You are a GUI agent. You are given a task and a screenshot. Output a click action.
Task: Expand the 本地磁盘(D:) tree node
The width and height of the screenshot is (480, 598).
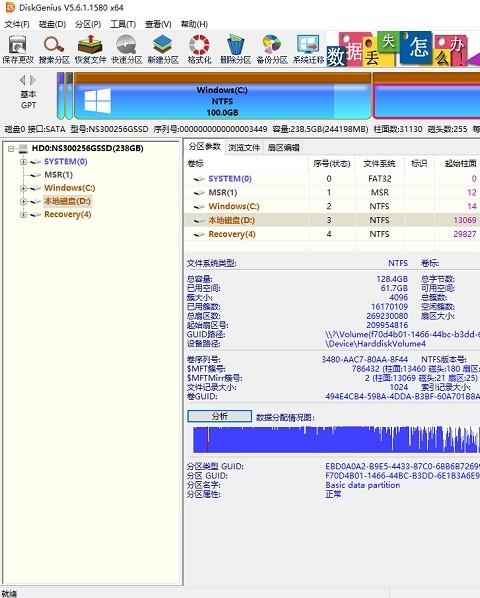click(x=23, y=201)
